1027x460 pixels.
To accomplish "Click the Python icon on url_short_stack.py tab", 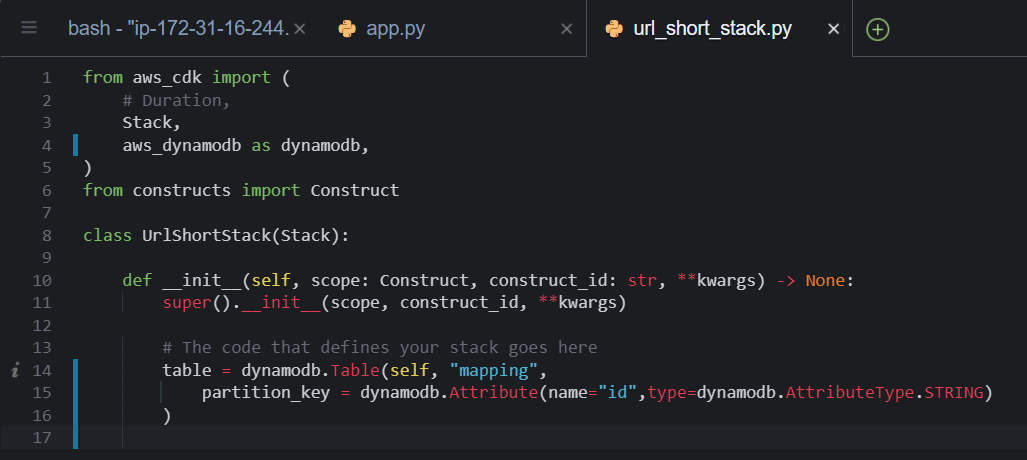I will click(614, 29).
